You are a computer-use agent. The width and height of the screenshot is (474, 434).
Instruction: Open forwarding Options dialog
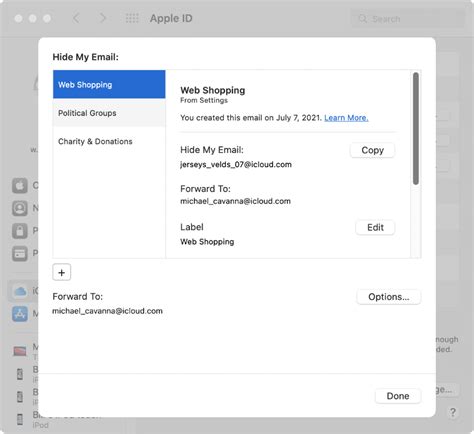point(389,297)
